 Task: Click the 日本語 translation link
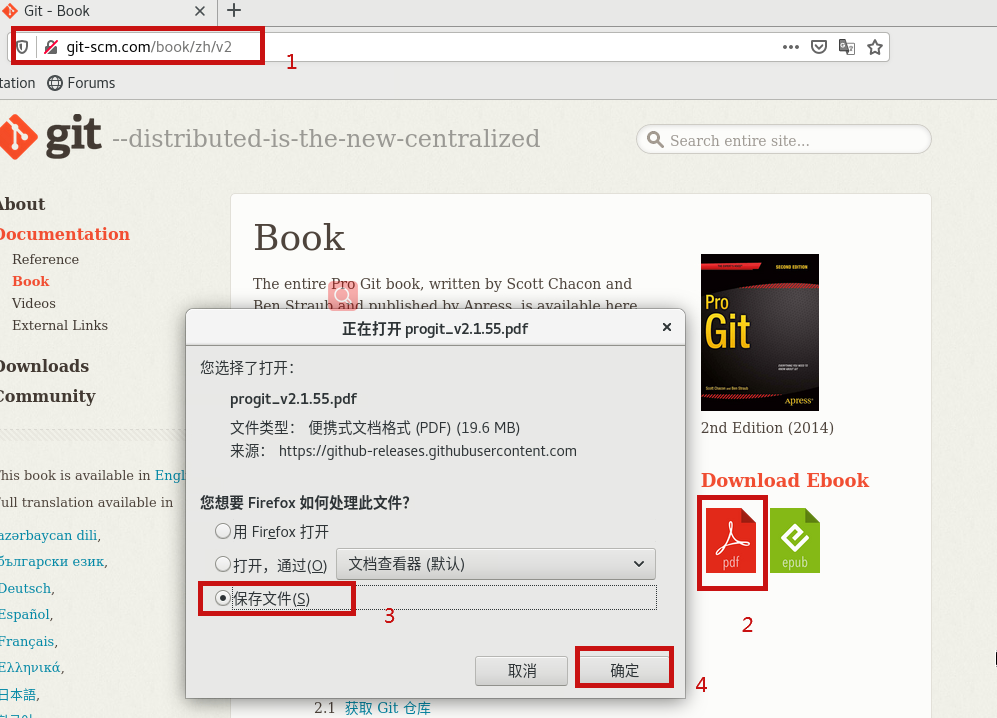click(18, 694)
